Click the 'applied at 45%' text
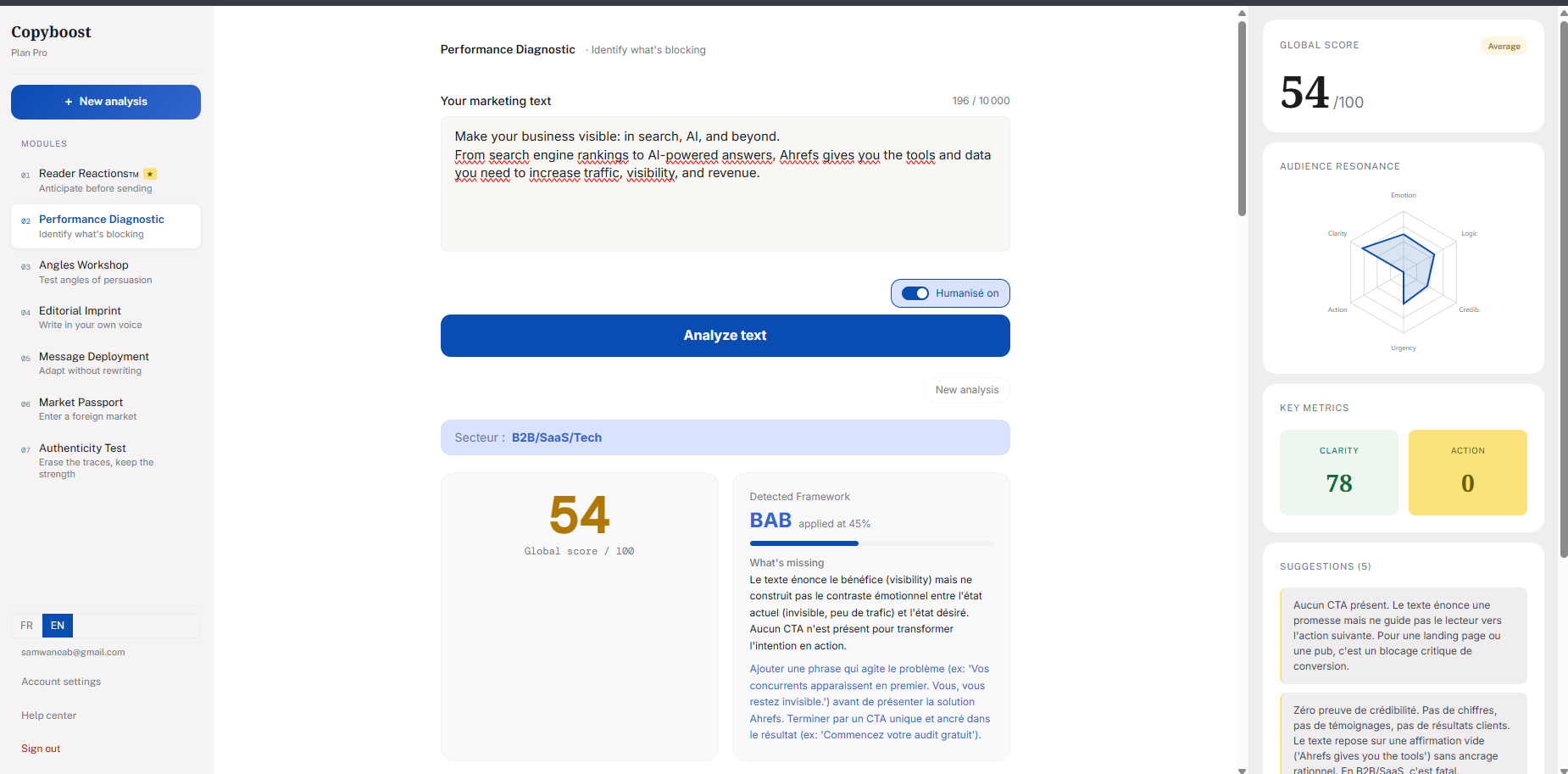 tap(834, 524)
